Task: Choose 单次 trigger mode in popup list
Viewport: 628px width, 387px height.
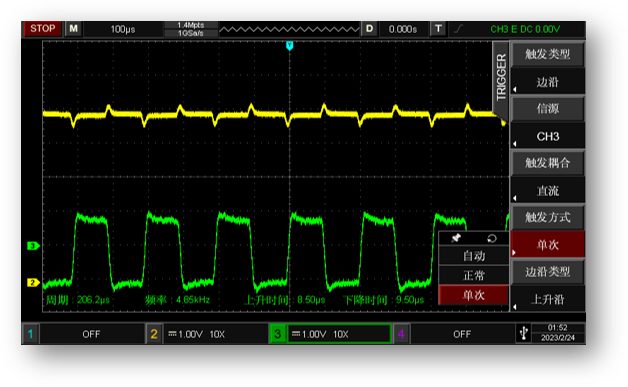Action: click(x=474, y=295)
